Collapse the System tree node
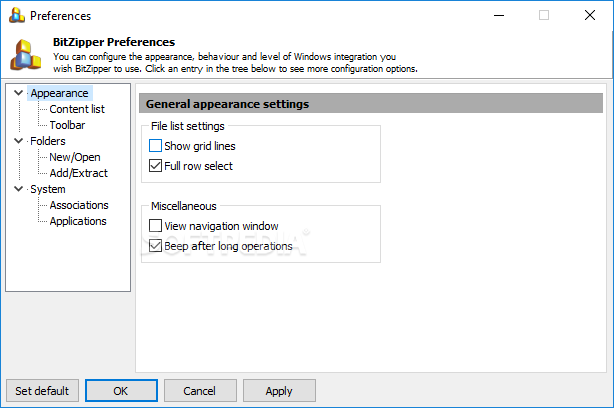 point(18,189)
